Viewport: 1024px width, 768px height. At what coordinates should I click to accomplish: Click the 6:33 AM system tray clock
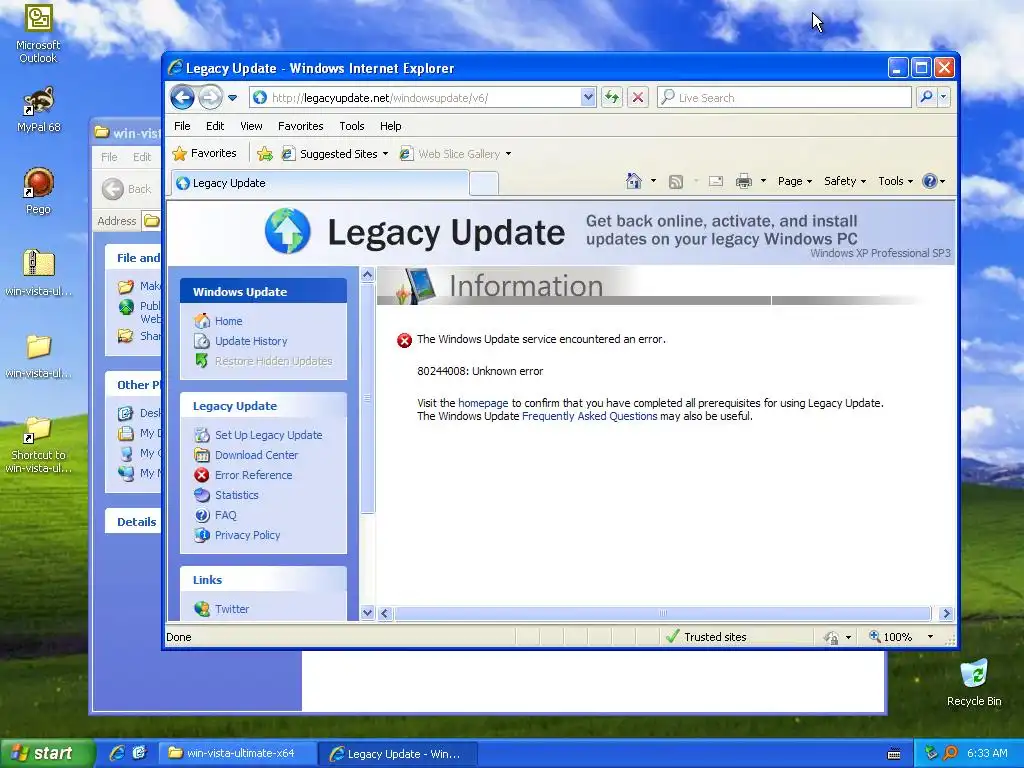tap(987, 753)
